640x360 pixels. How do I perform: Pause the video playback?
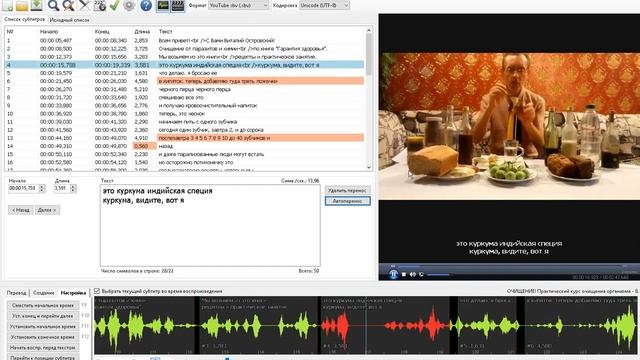(x=393, y=274)
